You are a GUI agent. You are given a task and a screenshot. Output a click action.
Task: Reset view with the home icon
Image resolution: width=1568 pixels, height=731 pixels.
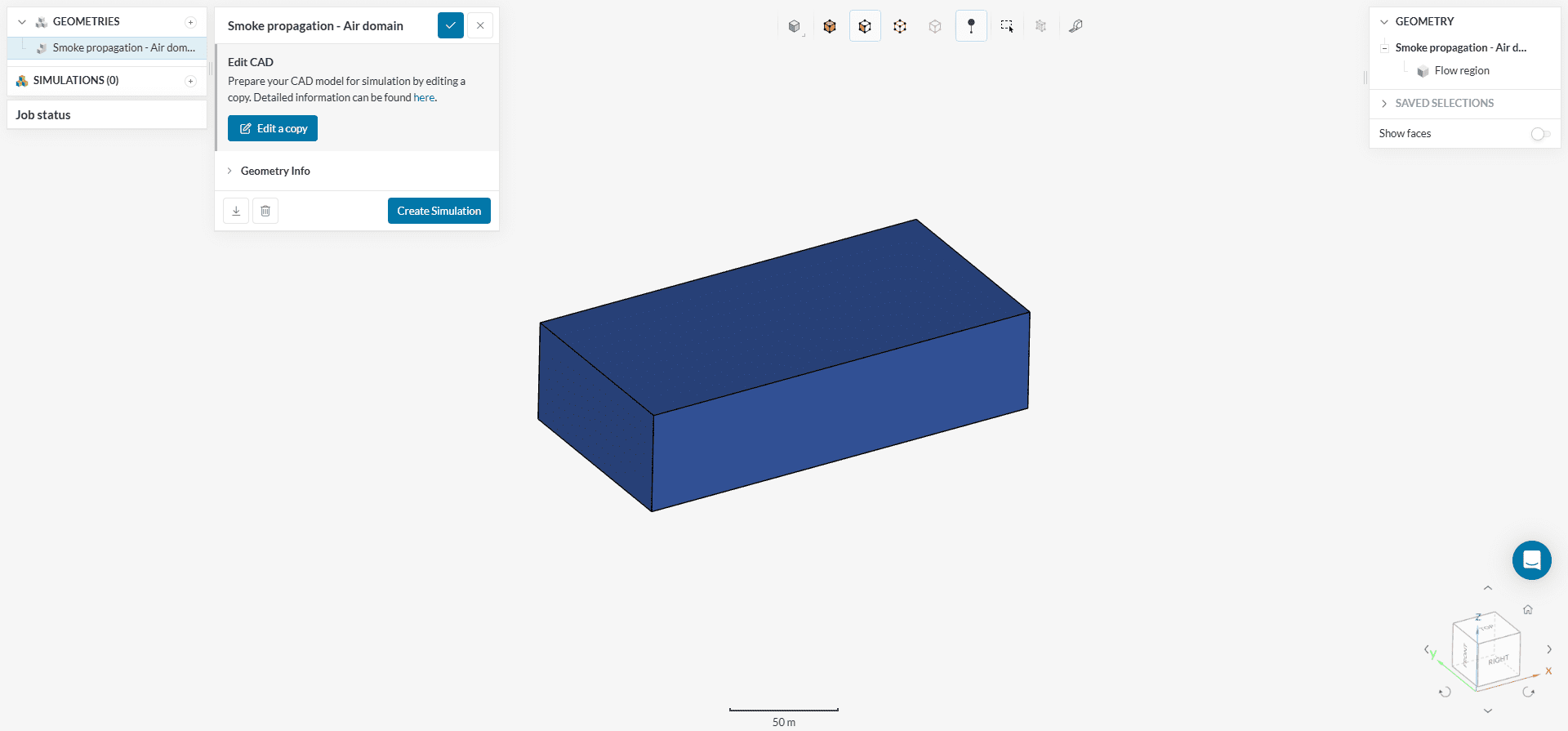tap(1527, 609)
